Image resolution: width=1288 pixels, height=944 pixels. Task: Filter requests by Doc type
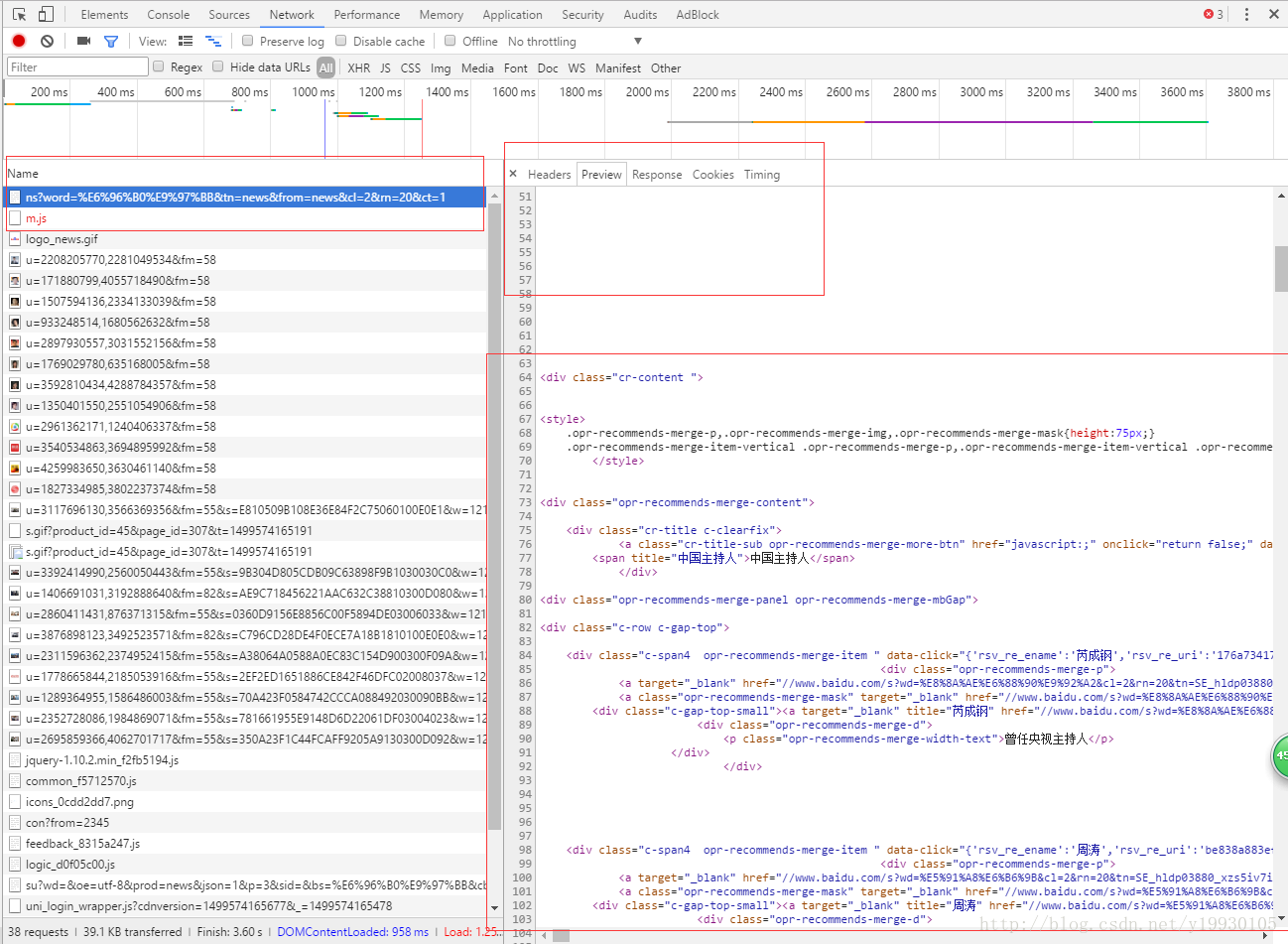pos(548,67)
